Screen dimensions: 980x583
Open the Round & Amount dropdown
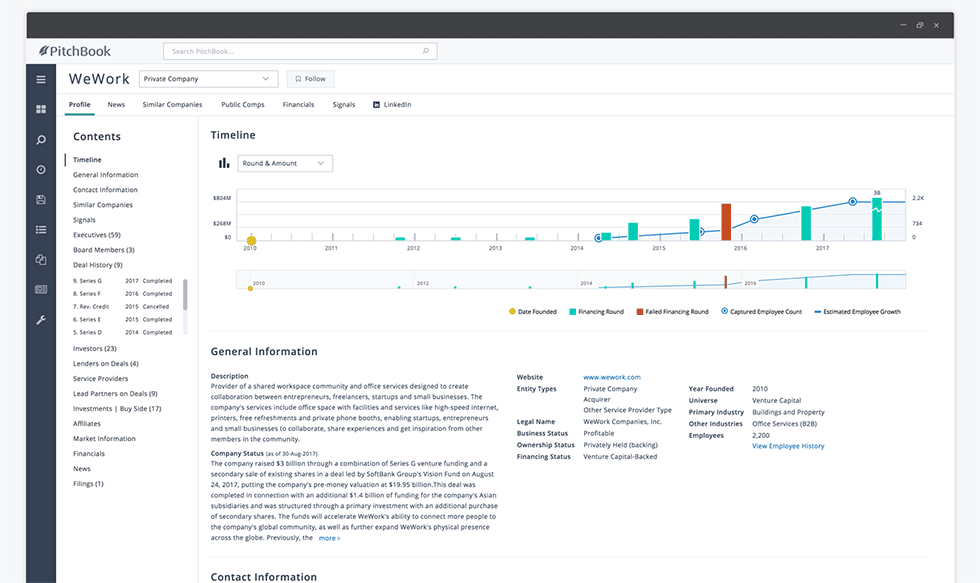(285, 163)
